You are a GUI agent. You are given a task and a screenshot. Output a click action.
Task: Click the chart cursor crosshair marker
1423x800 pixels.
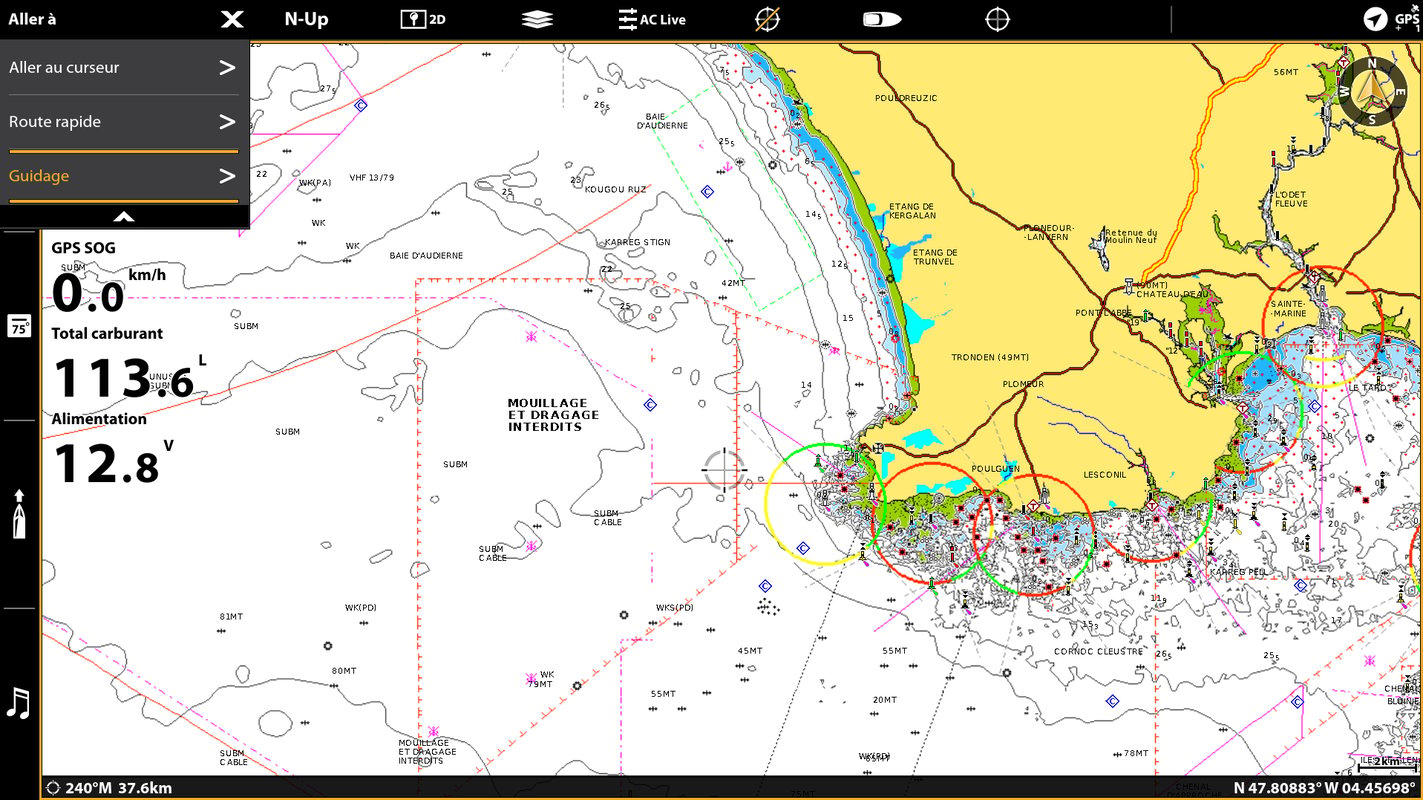point(723,470)
